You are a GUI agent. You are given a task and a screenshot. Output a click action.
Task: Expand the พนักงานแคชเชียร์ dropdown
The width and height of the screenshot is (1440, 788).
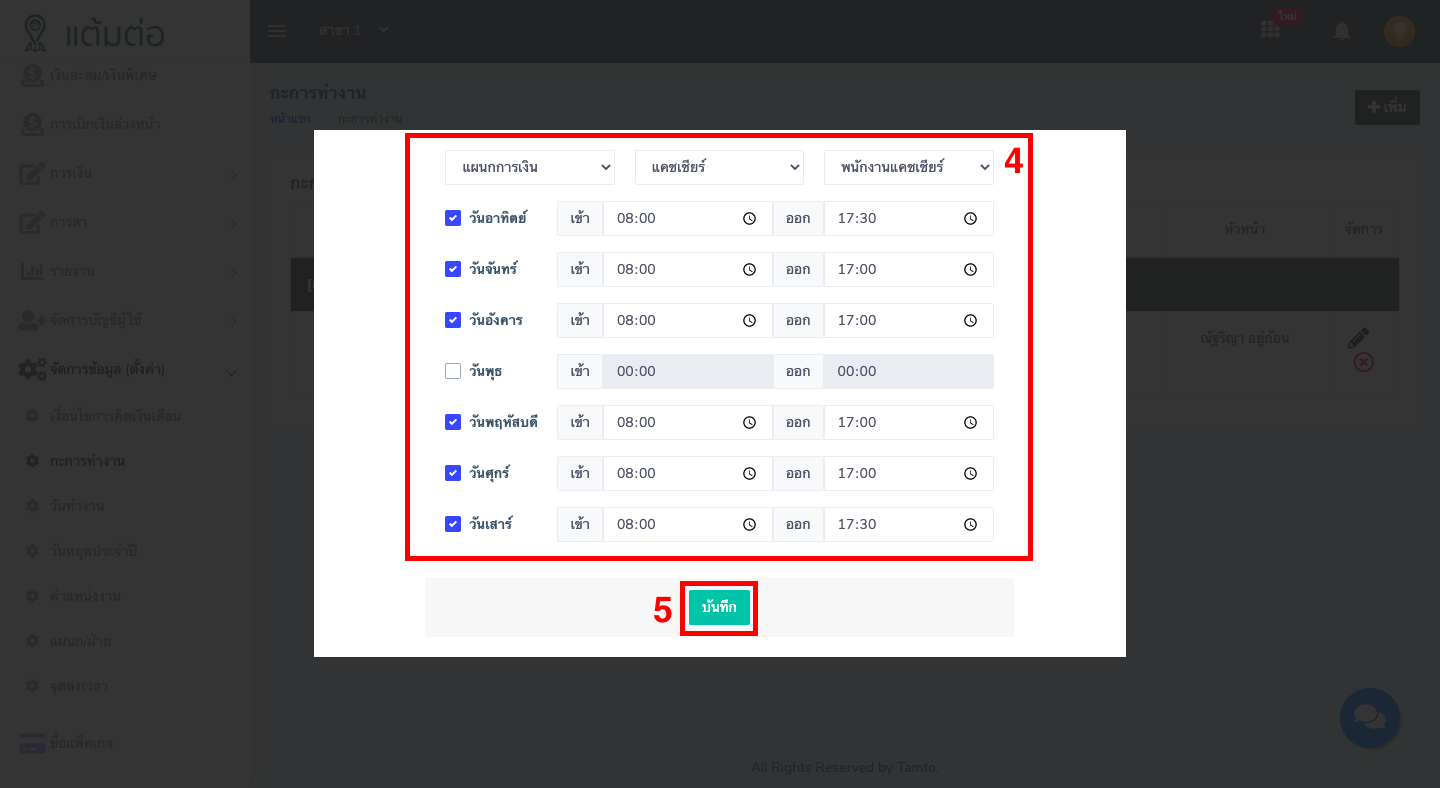pos(908,167)
